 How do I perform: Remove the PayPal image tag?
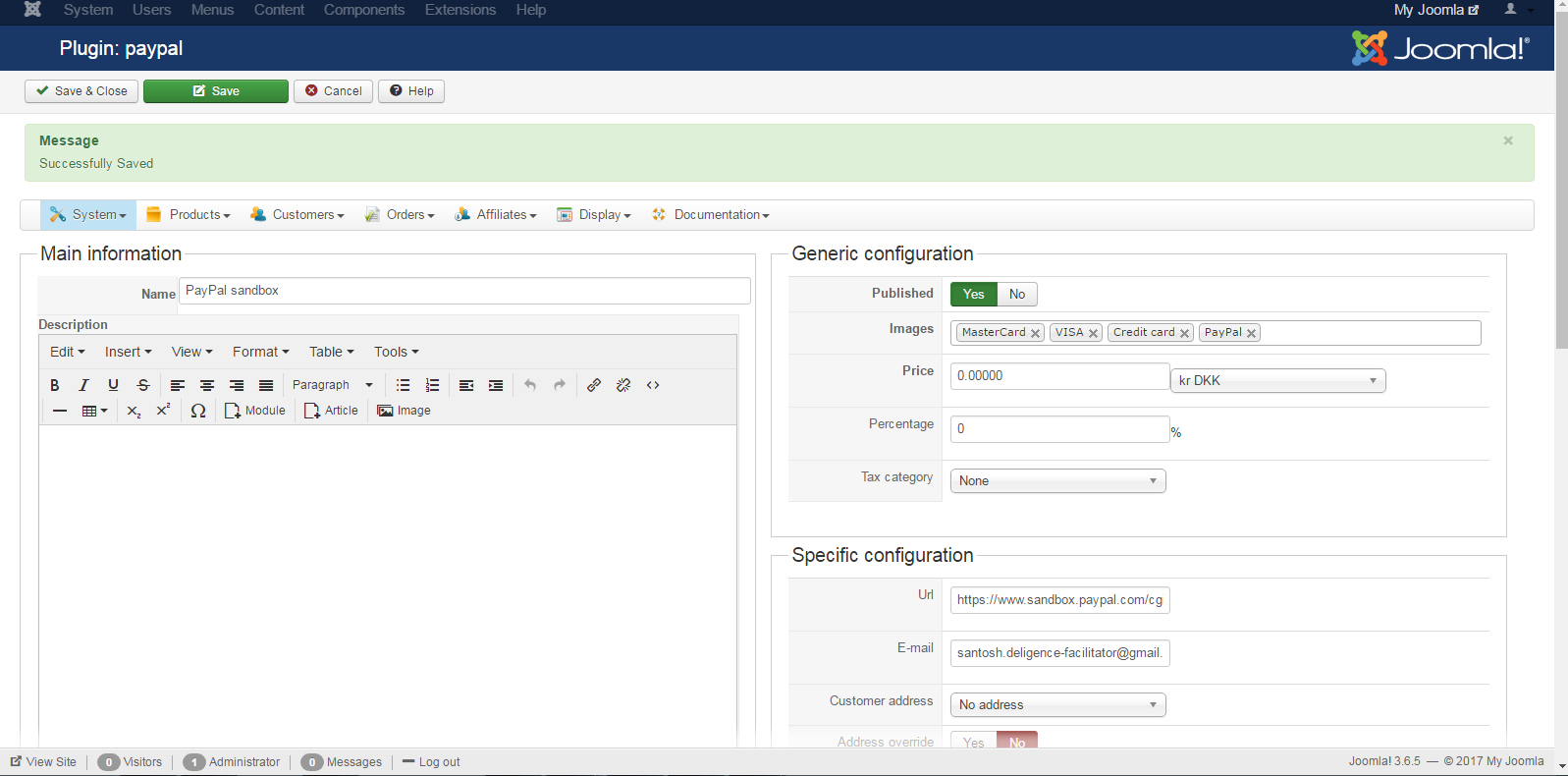1251,334
